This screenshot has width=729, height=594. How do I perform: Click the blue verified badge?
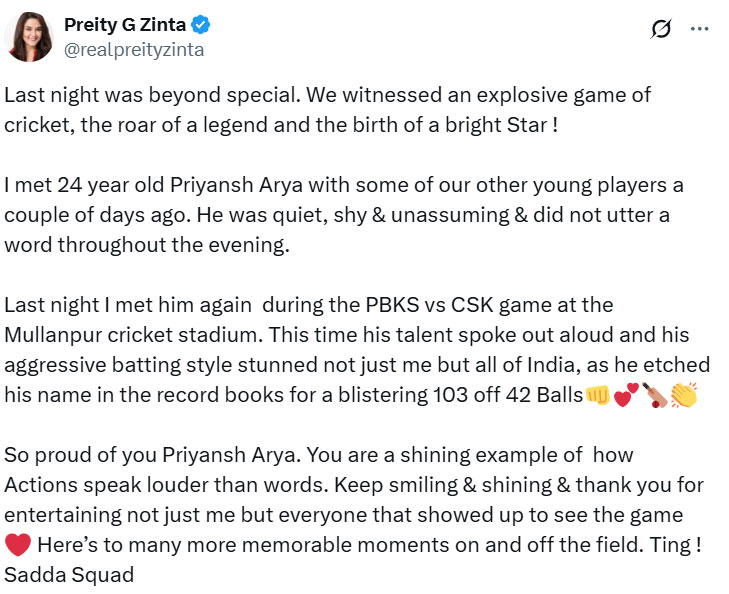[x=201, y=25]
